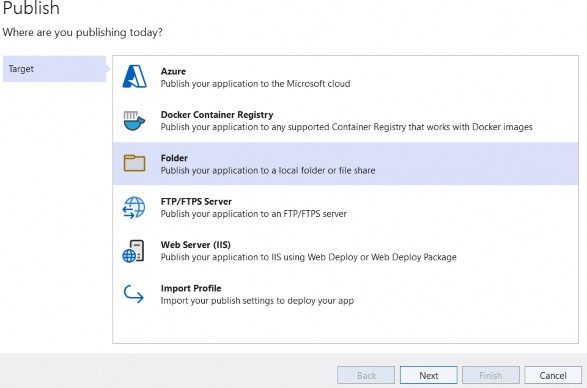Select FTP/FTPS Server title
Image resolution: width=587 pixels, height=388 pixels.
point(196,201)
